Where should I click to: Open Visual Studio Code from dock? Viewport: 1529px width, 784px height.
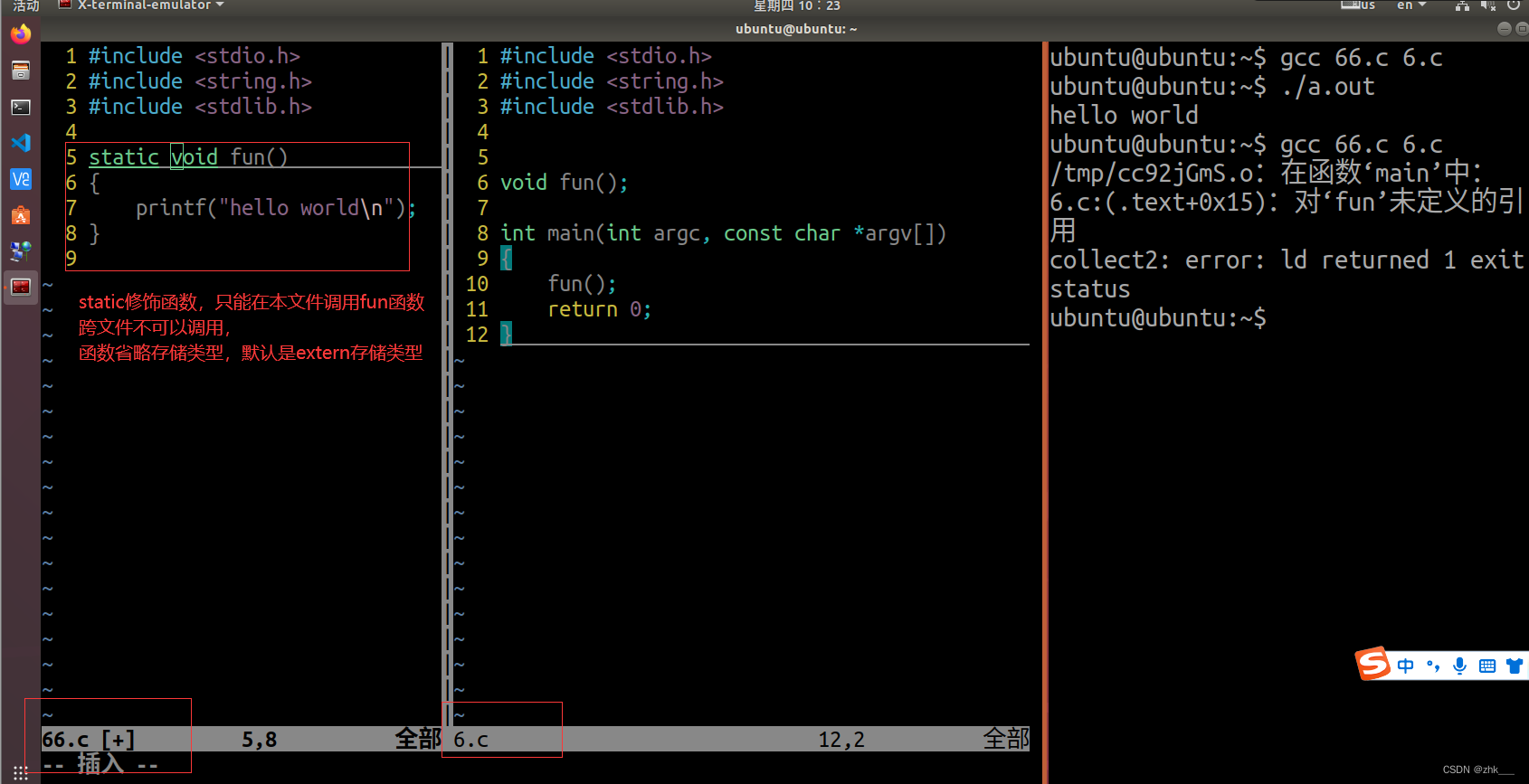tap(20, 143)
